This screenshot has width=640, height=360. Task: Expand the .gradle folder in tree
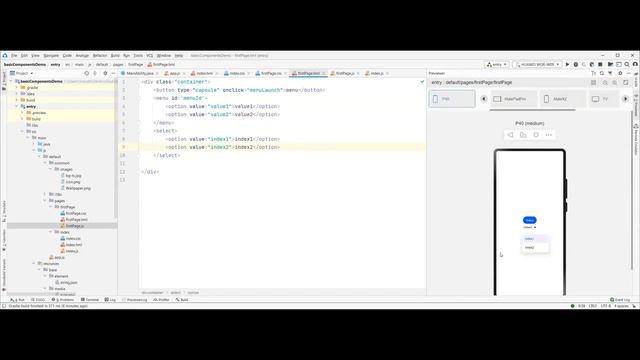click(x=17, y=88)
